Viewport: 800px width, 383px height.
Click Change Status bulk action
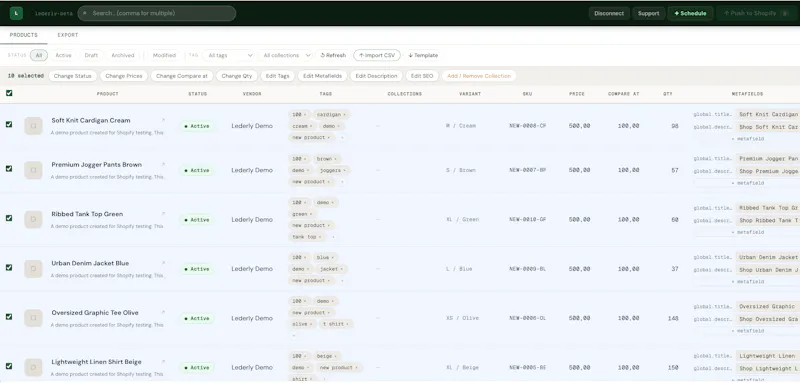click(72, 76)
